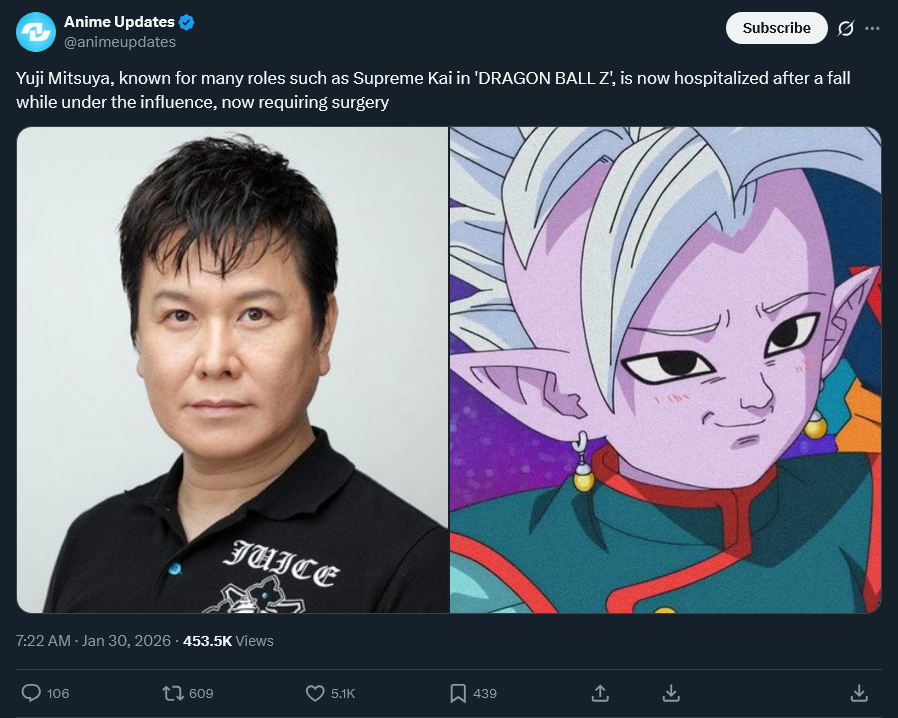Click the share upload arrow icon
This screenshot has height=718, width=898.
pyautogui.click(x=600, y=693)
